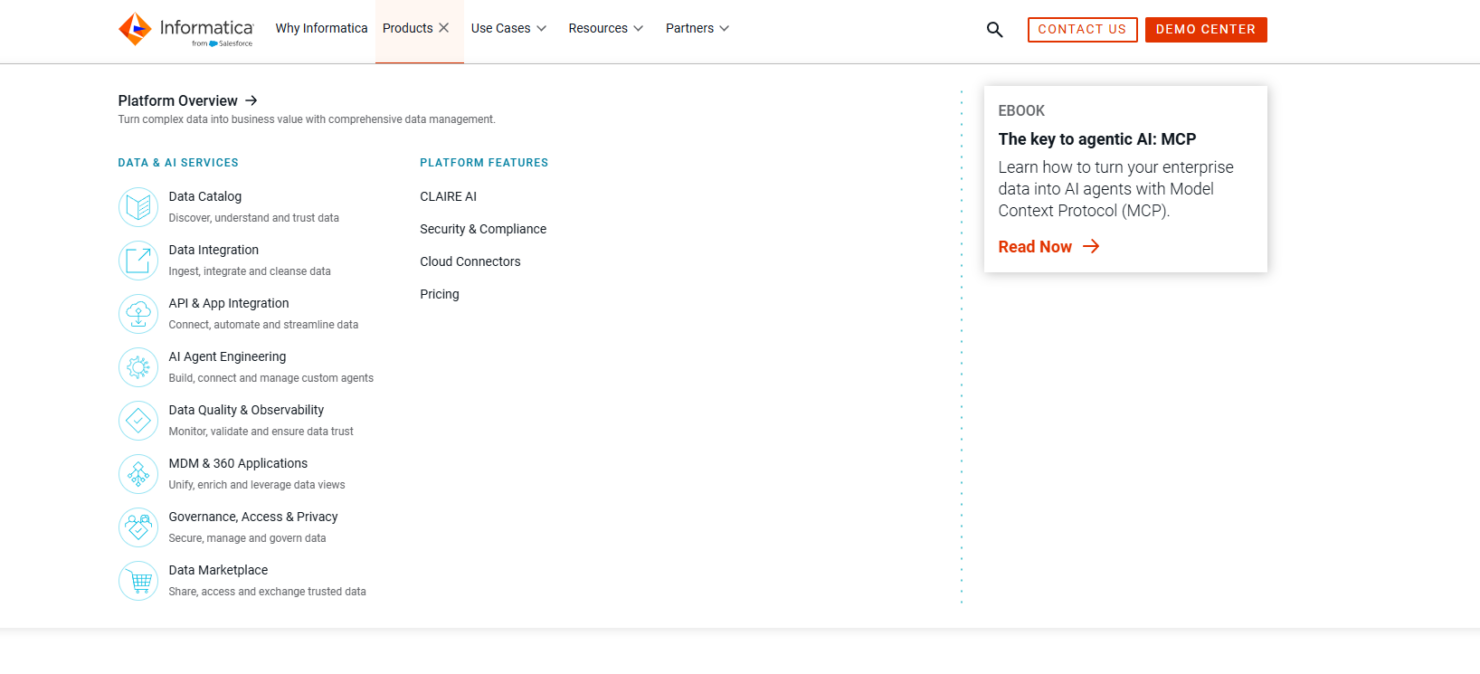Click the CONTACT US button
Viewport: 1480px width, 674px height.
click(1082, 30)
